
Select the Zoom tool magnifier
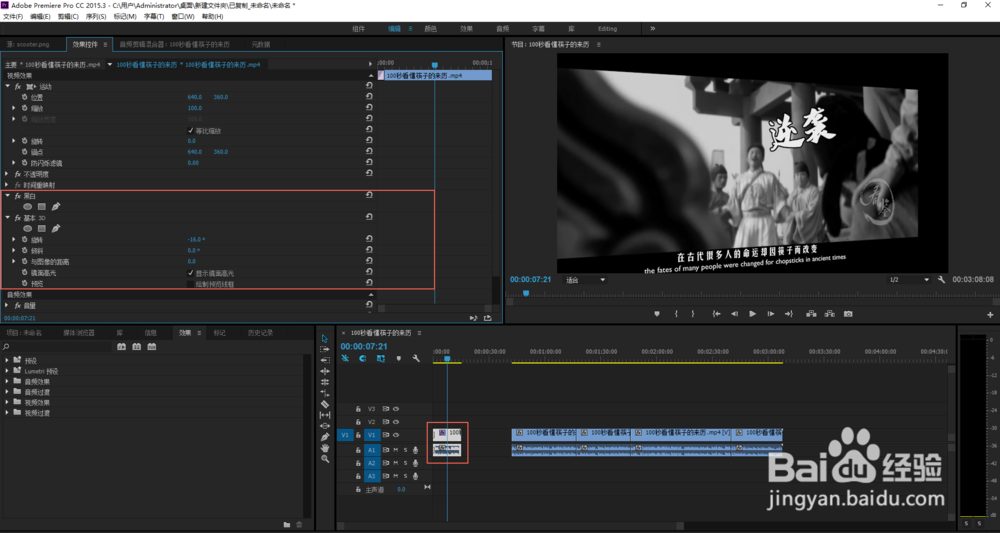click(325, 458)
